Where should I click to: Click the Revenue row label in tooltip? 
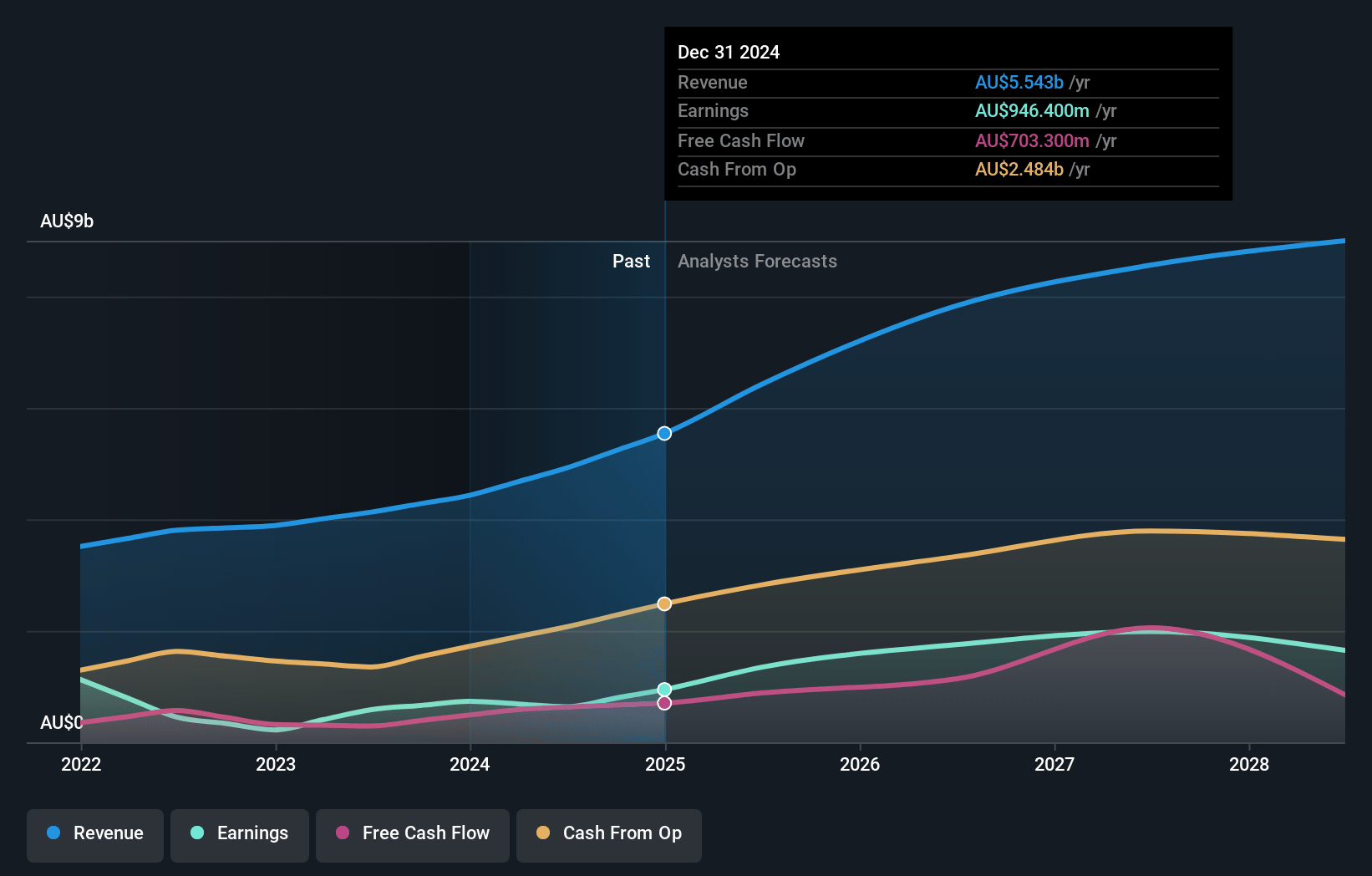point(713,82)
